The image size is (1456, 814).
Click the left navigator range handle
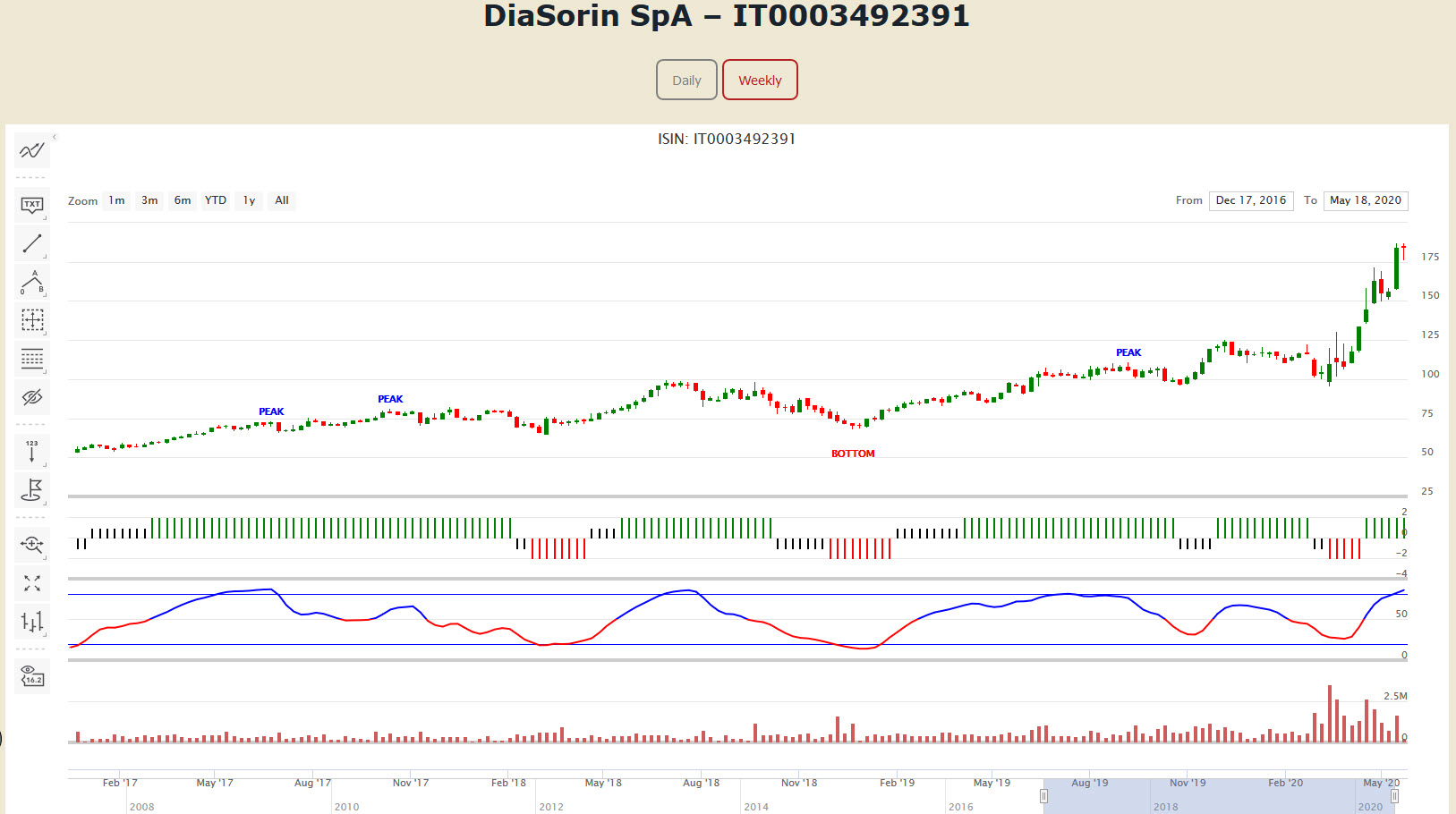[x=1043, y=796]
